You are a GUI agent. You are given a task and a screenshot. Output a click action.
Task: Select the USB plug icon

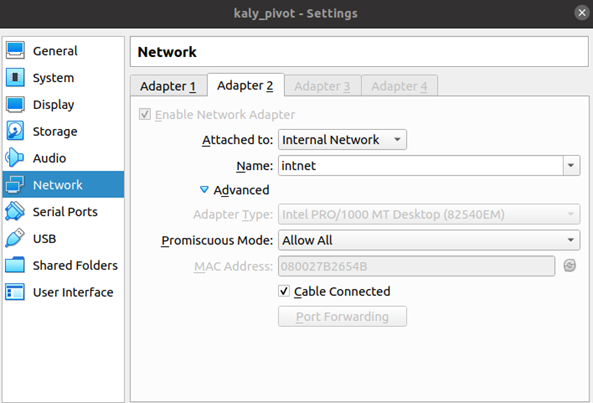tap(15, 239)
